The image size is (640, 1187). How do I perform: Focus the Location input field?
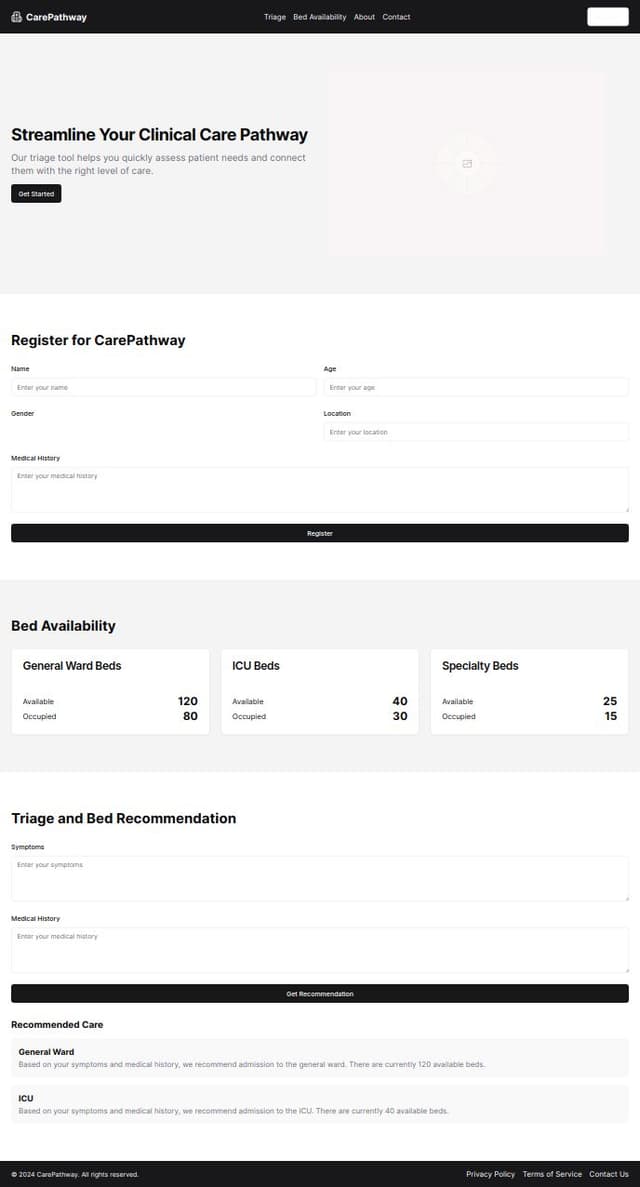(x=476, y=431)
